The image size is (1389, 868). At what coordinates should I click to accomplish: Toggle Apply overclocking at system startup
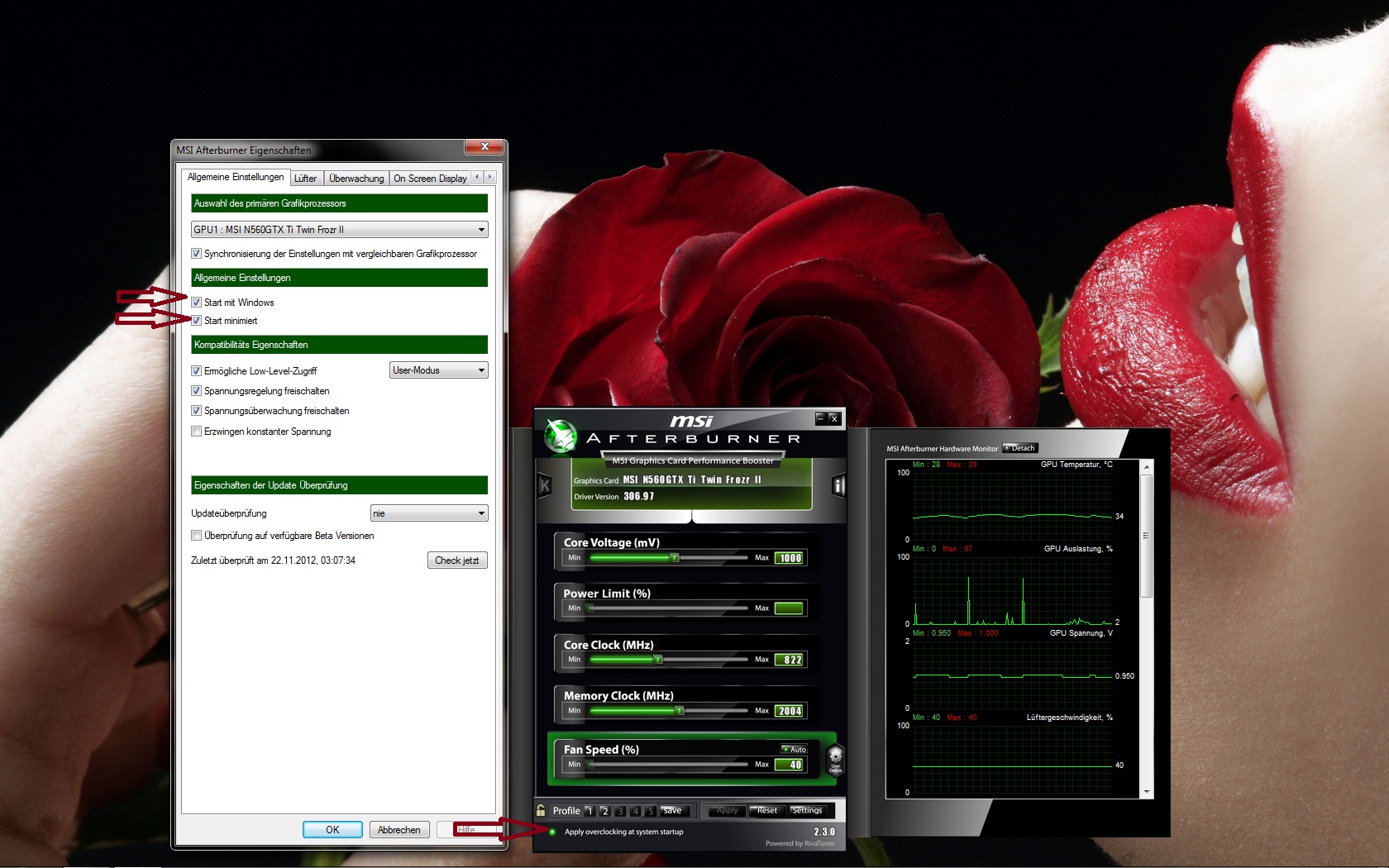552,832
